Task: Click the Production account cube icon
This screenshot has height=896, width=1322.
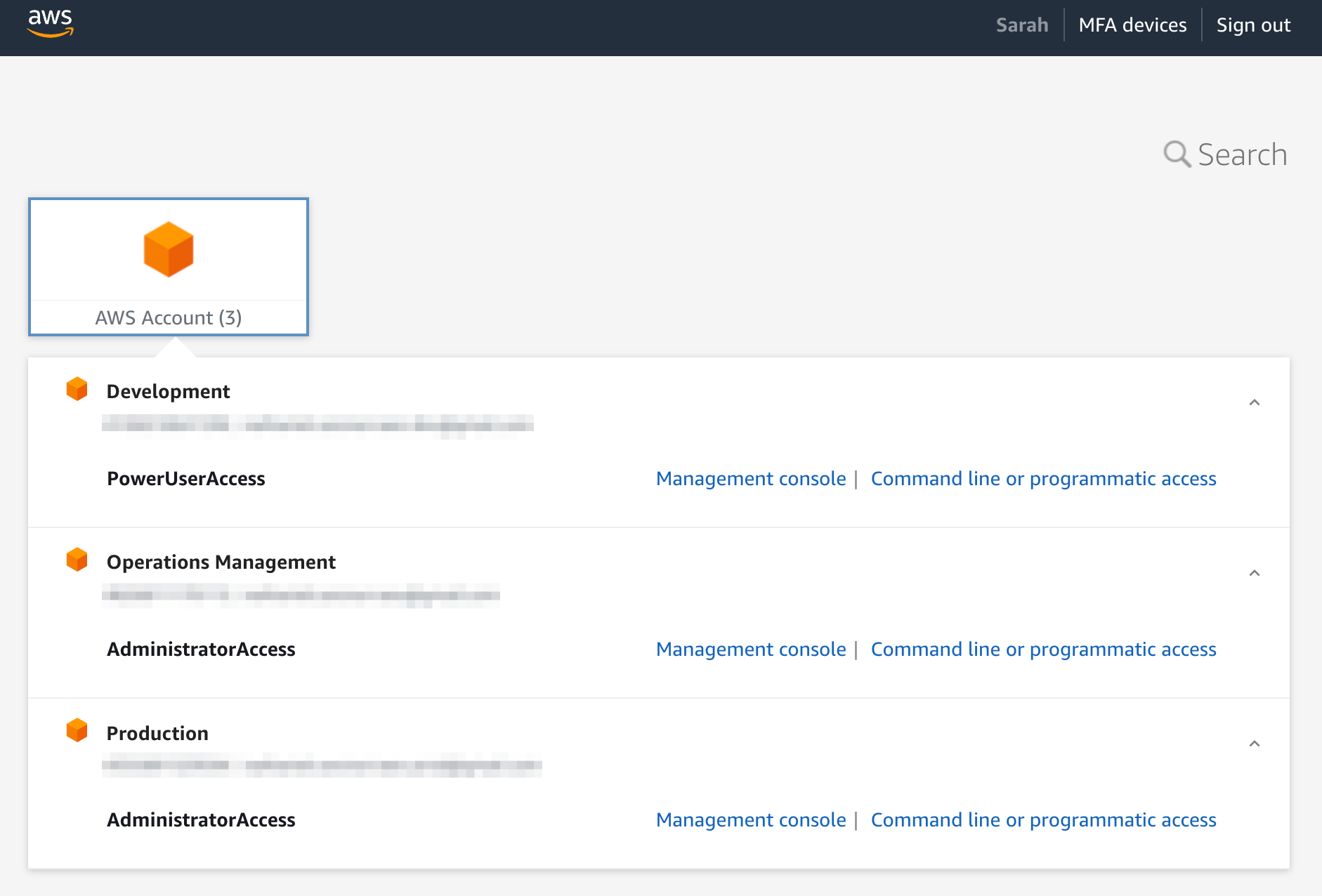Action: pyautogui.click(x=77, y=730)
